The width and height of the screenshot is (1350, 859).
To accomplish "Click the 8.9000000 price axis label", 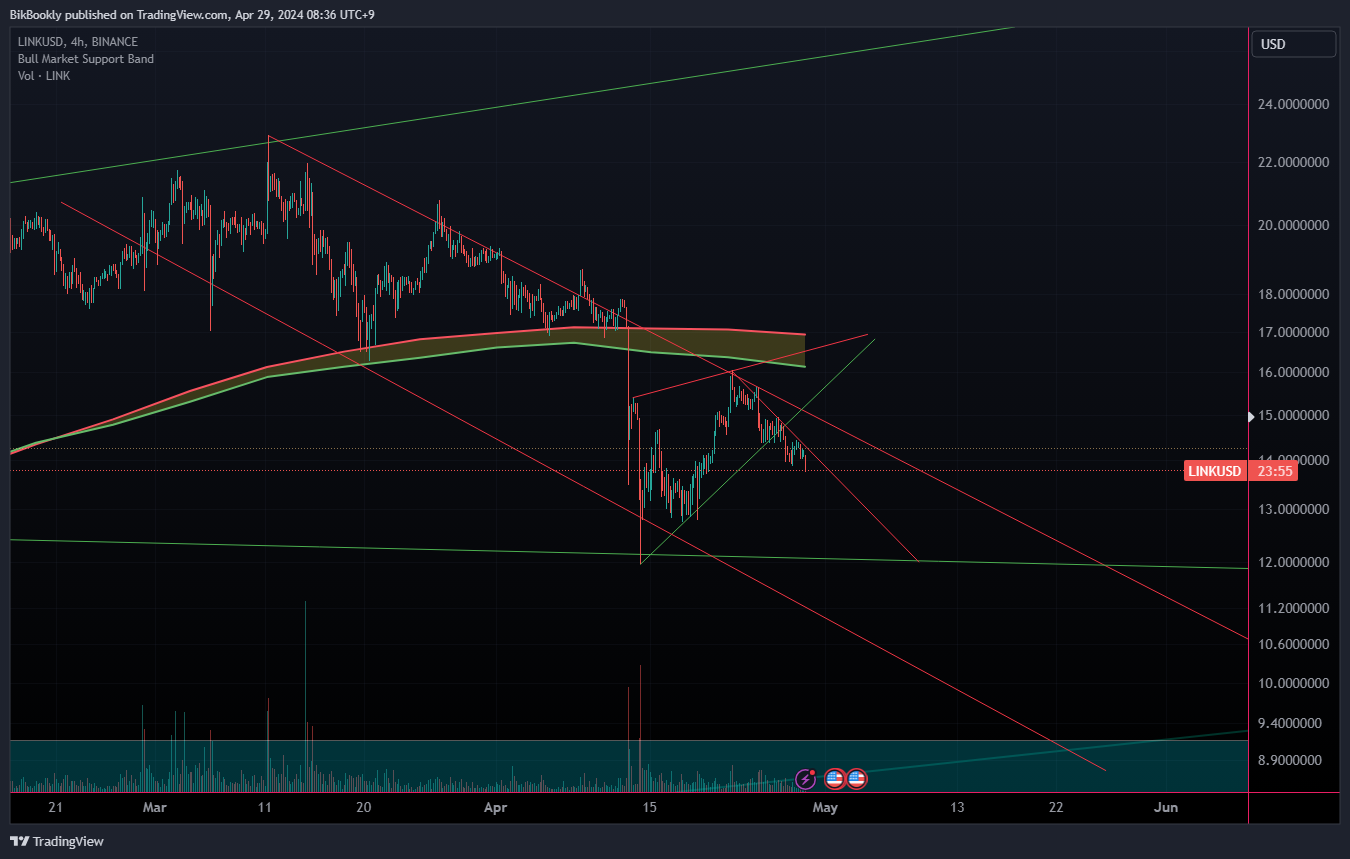I will pos(1292,760).
